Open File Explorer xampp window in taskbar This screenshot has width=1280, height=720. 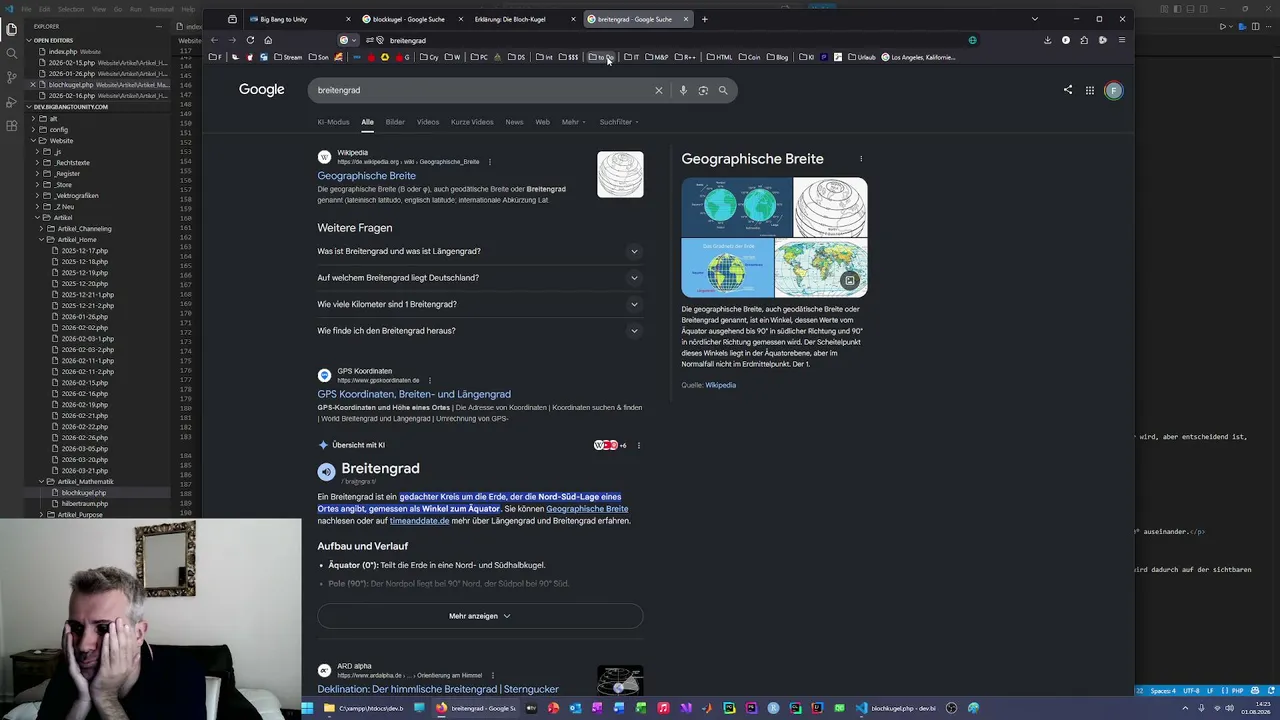(x=366, y=708)
